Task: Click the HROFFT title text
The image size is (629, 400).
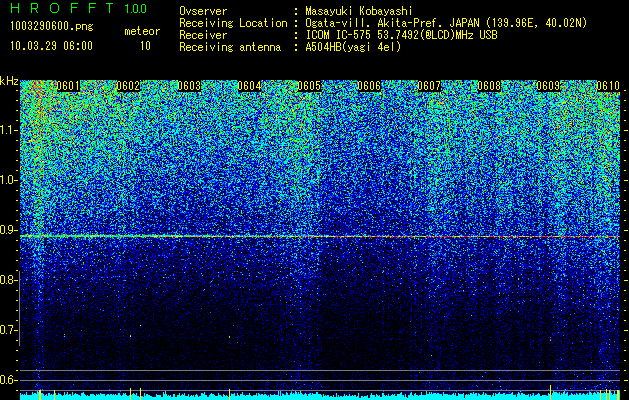Action: point(62,8)
